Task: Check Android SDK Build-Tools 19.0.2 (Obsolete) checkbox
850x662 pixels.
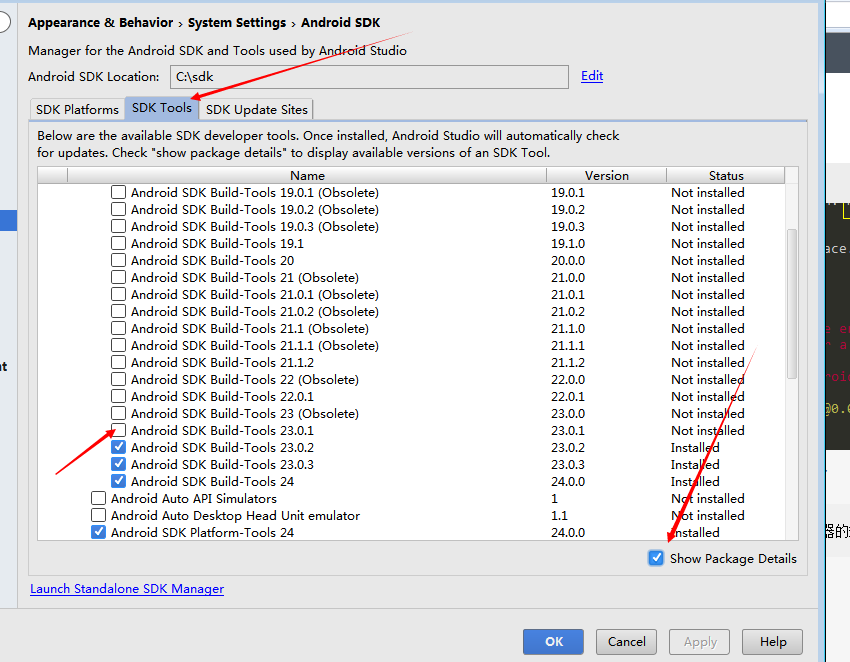Action: click(118, 209)
